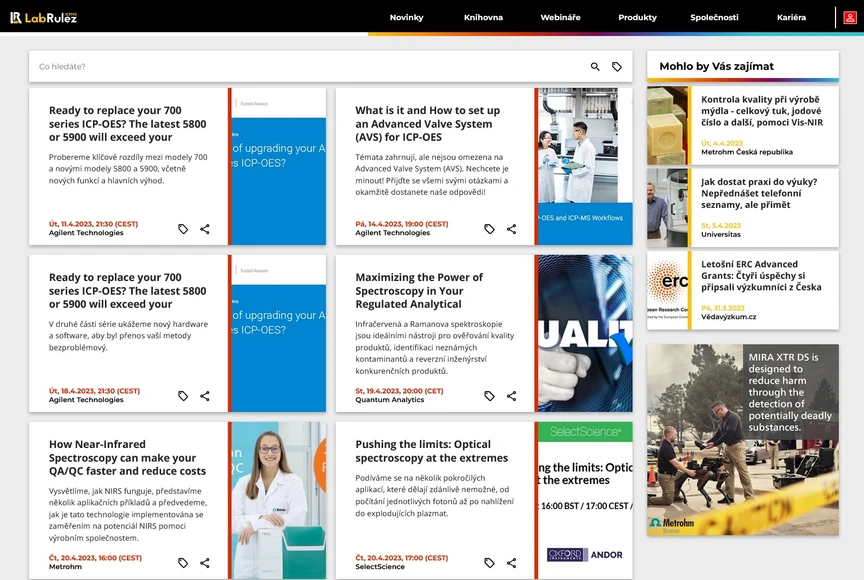Open the LabRulez logo home link
The image size is (864, 580).
click(x=44, y=18)
